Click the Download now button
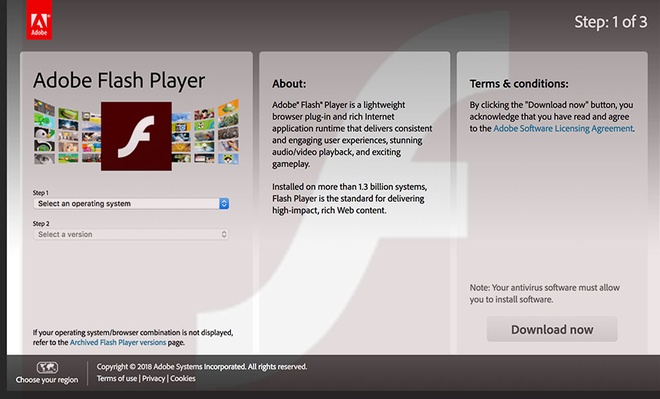This screenshot has width=660, height=399. 552,329
